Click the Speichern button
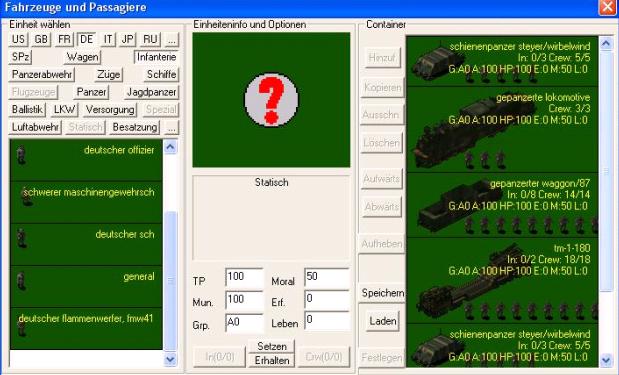 pos(383,293)
